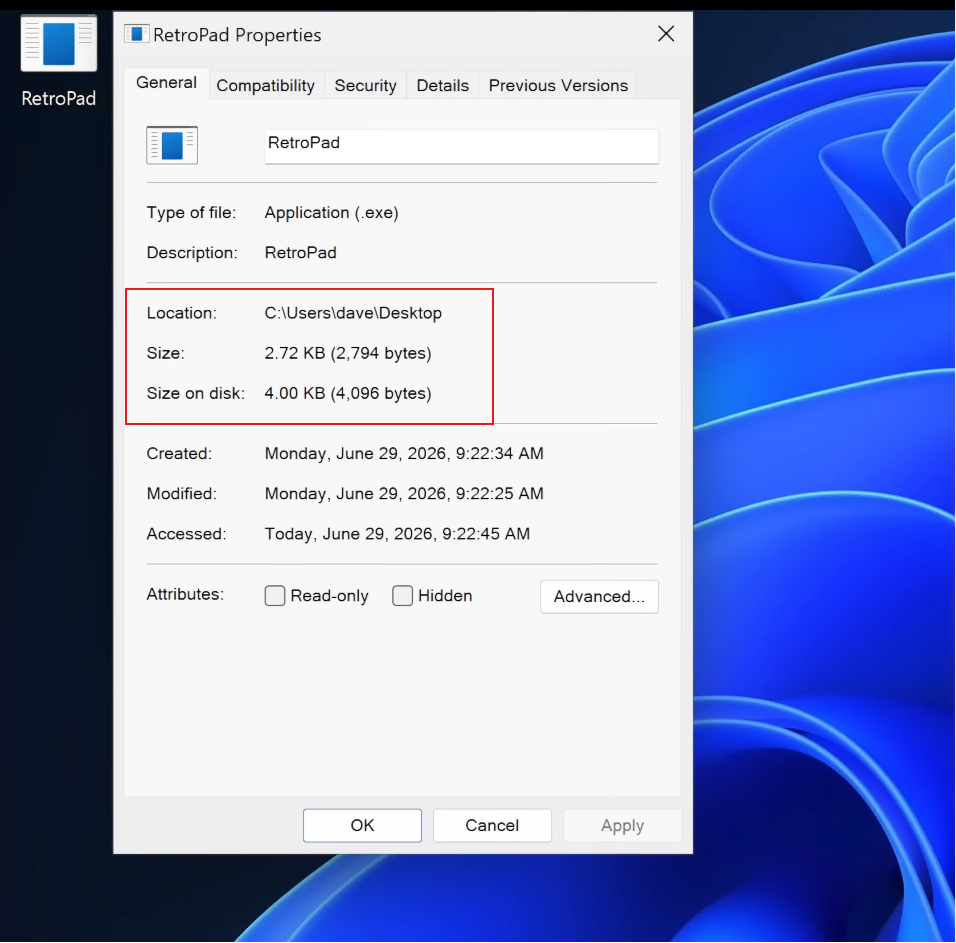Focus the RetroPad file name text field
Image resolution: width=956 pixels, height=943 pixels.
tap(462, 146)
